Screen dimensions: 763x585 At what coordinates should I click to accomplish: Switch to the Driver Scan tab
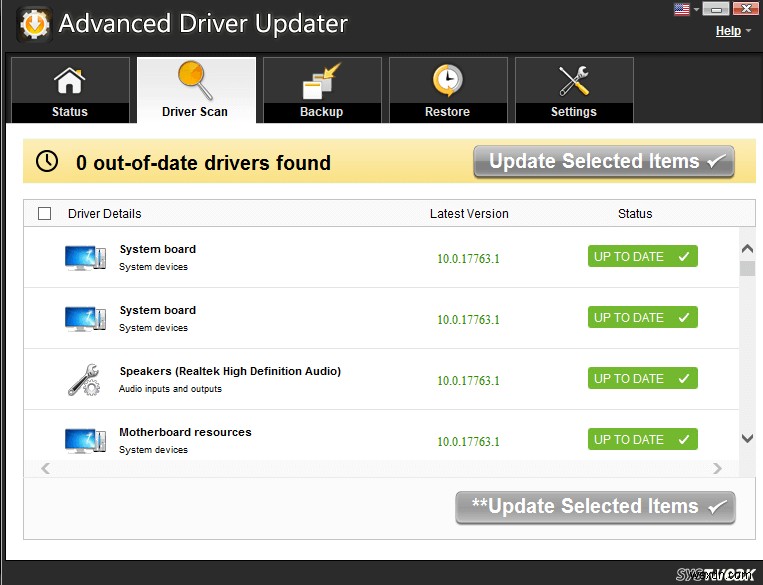point(196,90)
